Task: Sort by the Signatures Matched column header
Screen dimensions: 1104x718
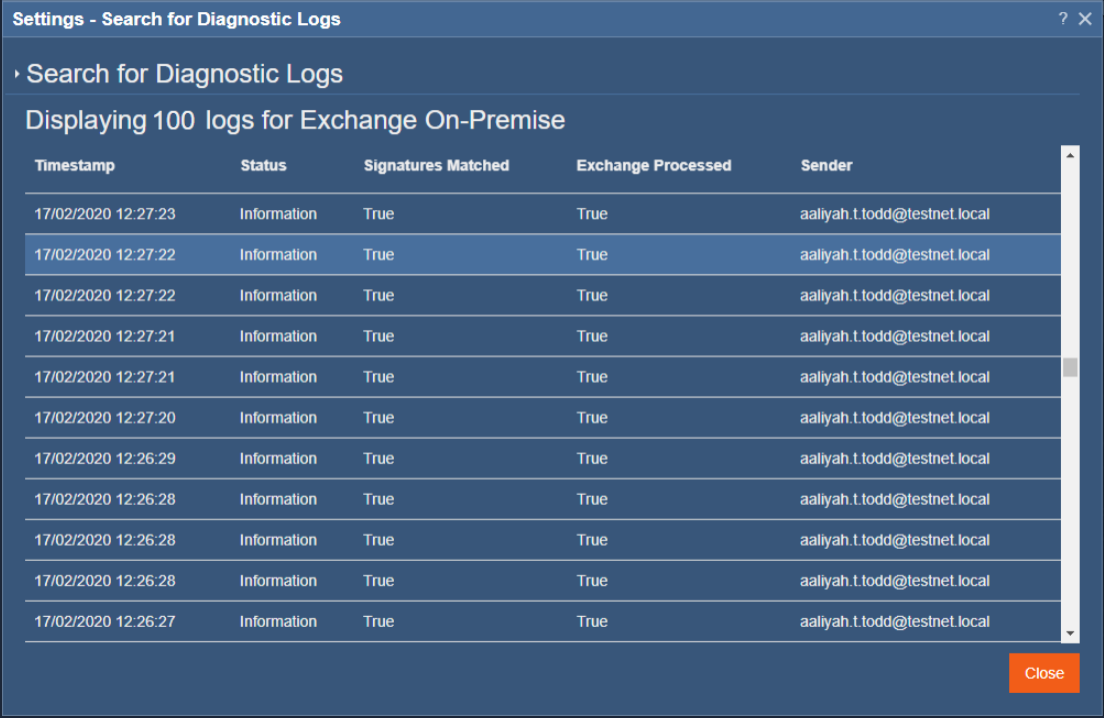Action: click(x=437, y=165)
